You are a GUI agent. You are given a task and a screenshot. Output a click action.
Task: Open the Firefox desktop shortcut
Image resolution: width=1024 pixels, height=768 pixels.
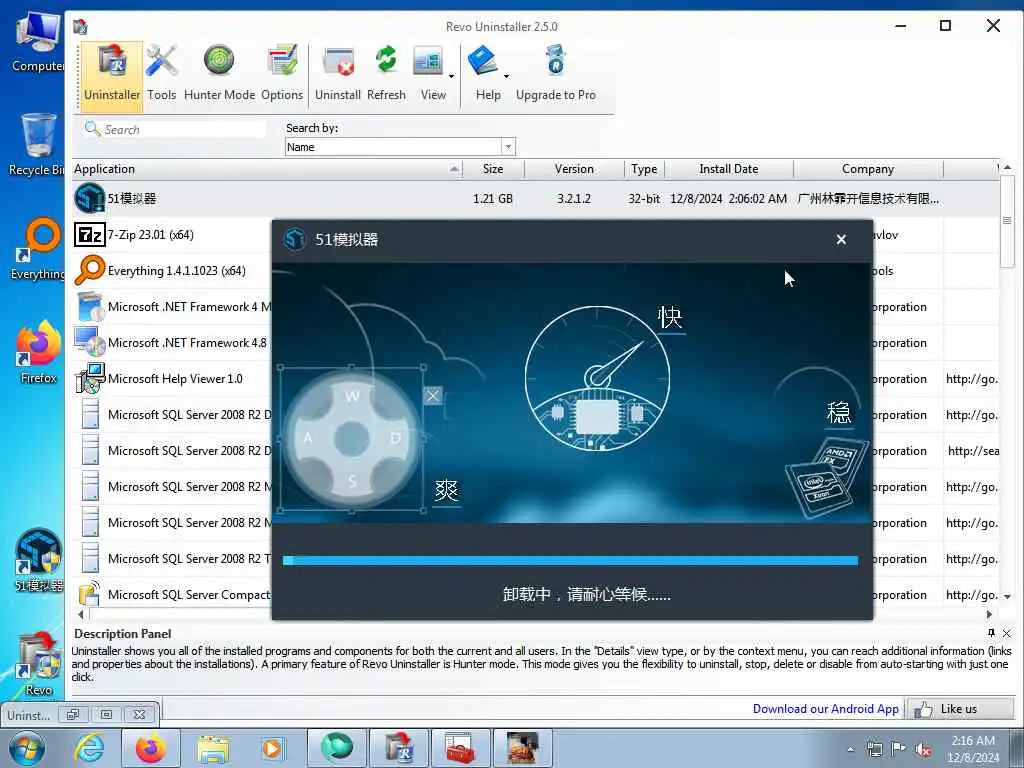point(38,353)
